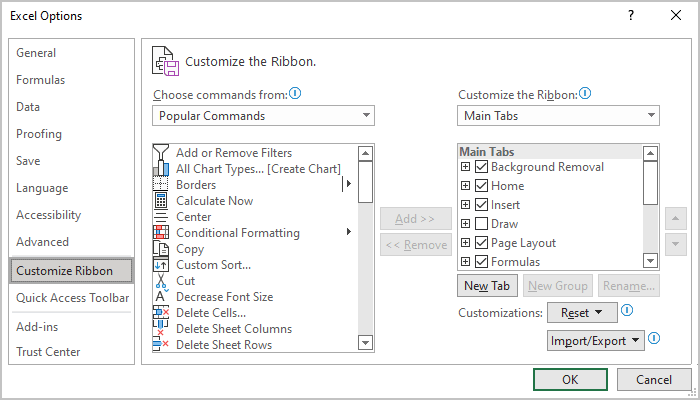Click the Cut scissors icon
Image resolution: width=700 pixels, height=400 pixels.
[161, 281]
